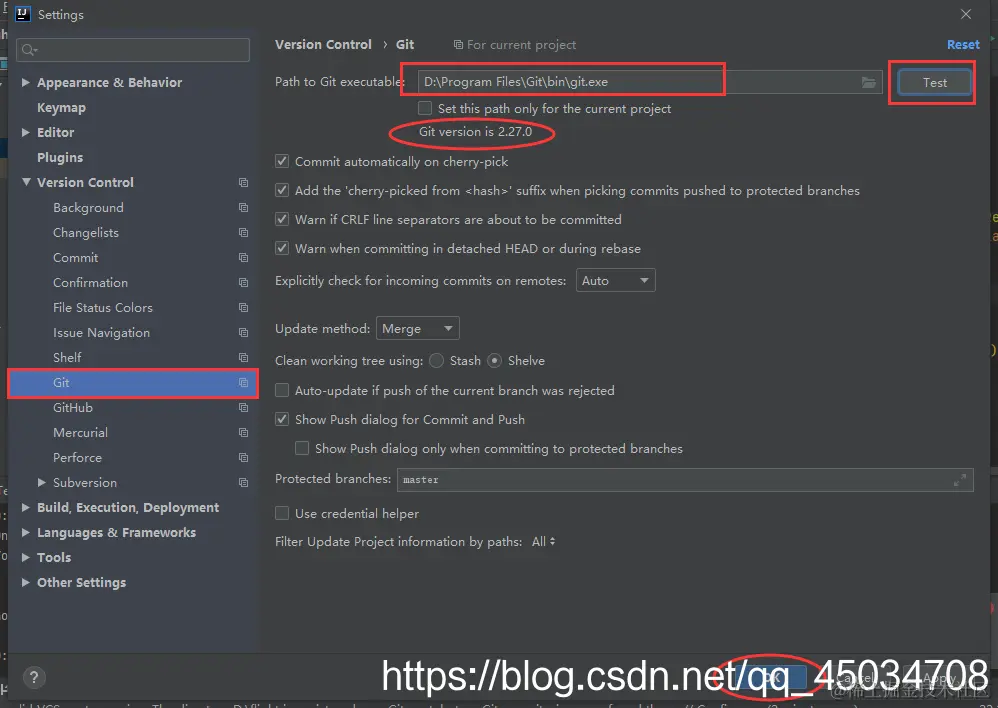Click the IntelliJ logo in the Settings title bar
Image resolution: width=998 pixels, height=708 pixels.
click(22, 14)
